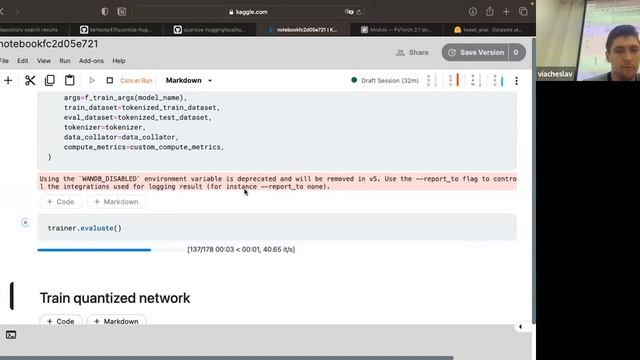
Task: Click the horizontal scrollbar at the bottom
Action: coord(227,358)
